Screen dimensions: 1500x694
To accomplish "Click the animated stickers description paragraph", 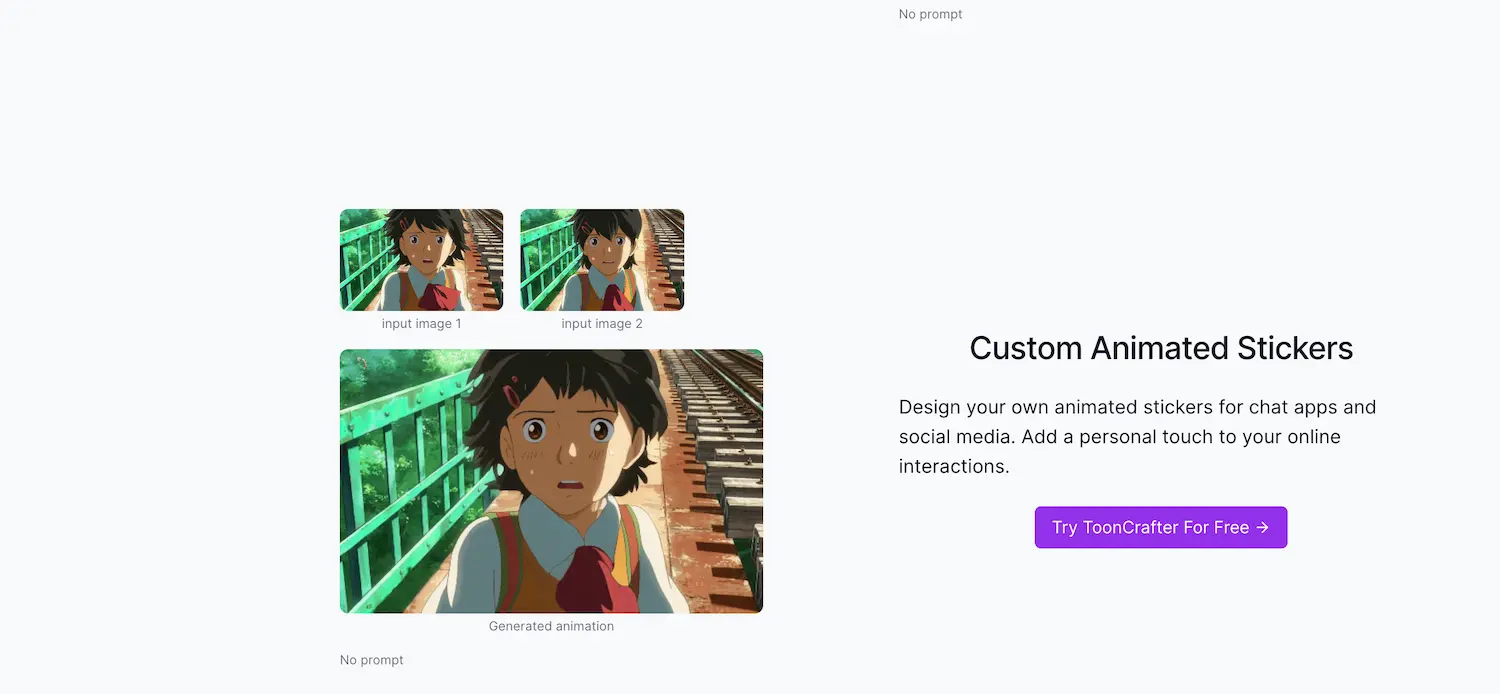I will pyautogui.click(x=1137, y=436).
